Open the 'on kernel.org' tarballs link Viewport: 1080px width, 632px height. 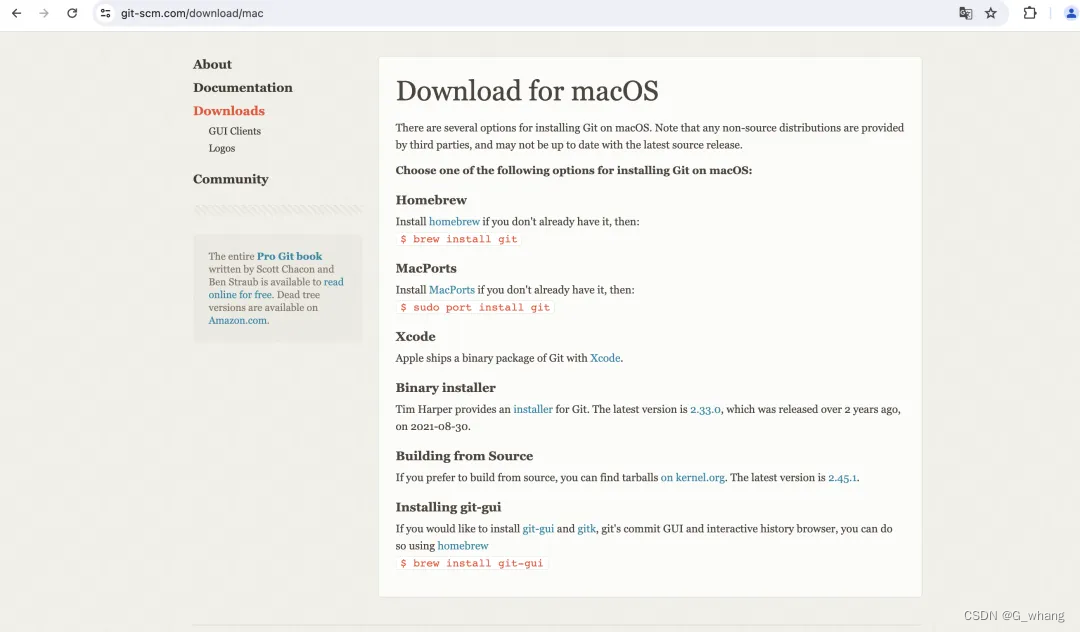click(692, 477)
